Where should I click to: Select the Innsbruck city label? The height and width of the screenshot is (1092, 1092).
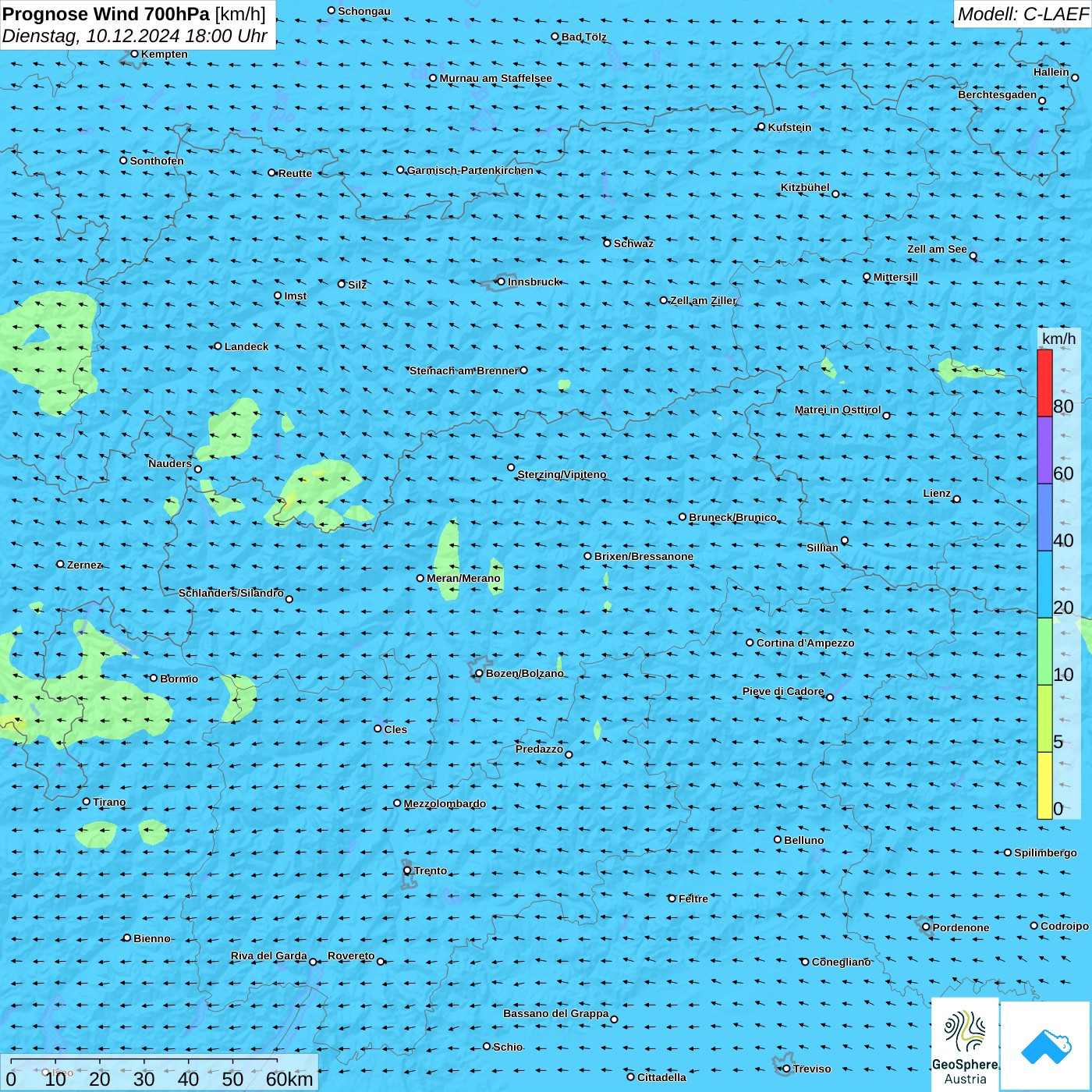tap(534, 282)
